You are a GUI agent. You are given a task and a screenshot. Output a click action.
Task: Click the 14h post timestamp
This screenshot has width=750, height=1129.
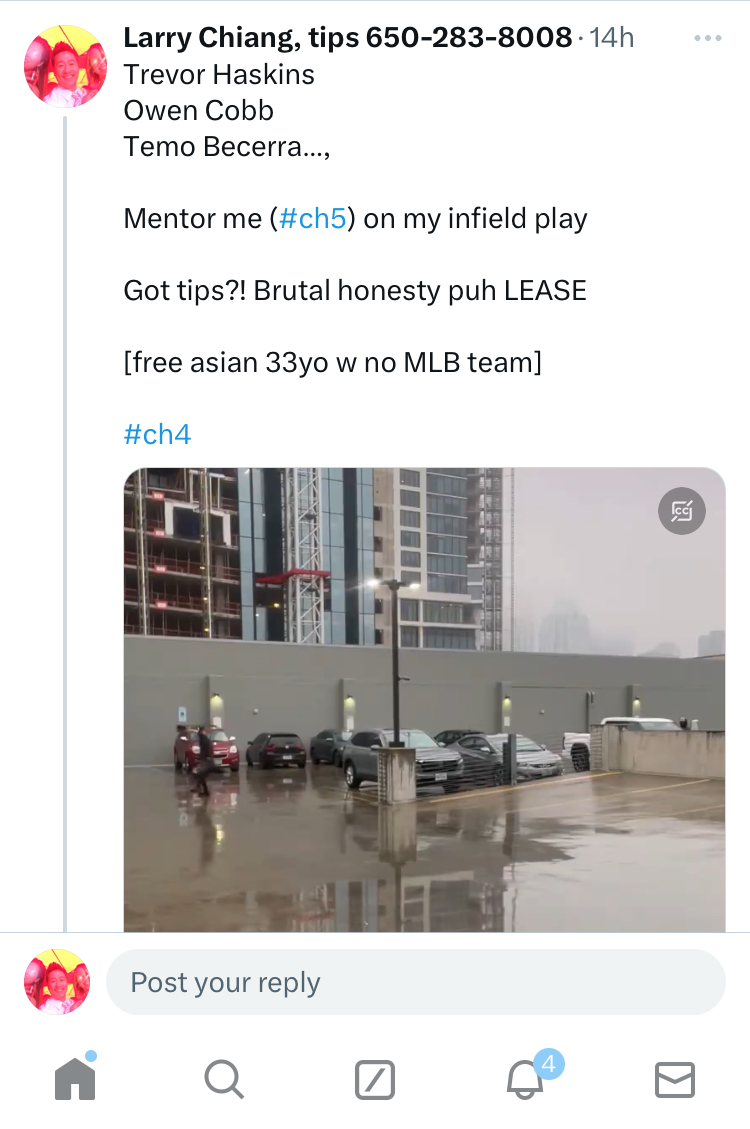pyautogui.click(x=612, y=38)
